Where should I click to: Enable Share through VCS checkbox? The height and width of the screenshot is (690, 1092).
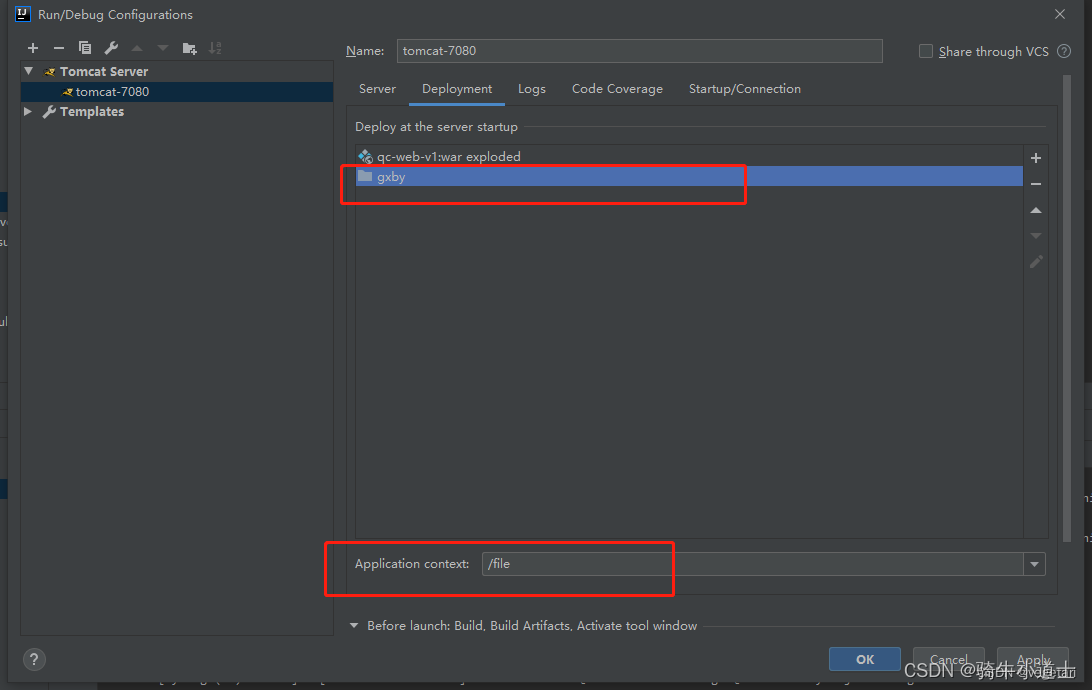[x=926, y=51]
